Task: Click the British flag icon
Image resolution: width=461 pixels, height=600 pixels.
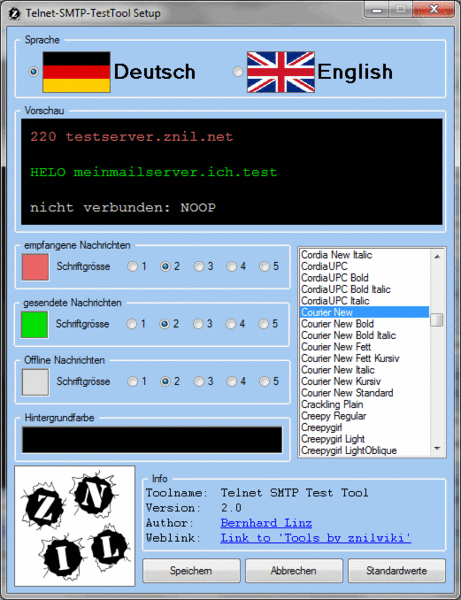Action: [x=281, y=72]
